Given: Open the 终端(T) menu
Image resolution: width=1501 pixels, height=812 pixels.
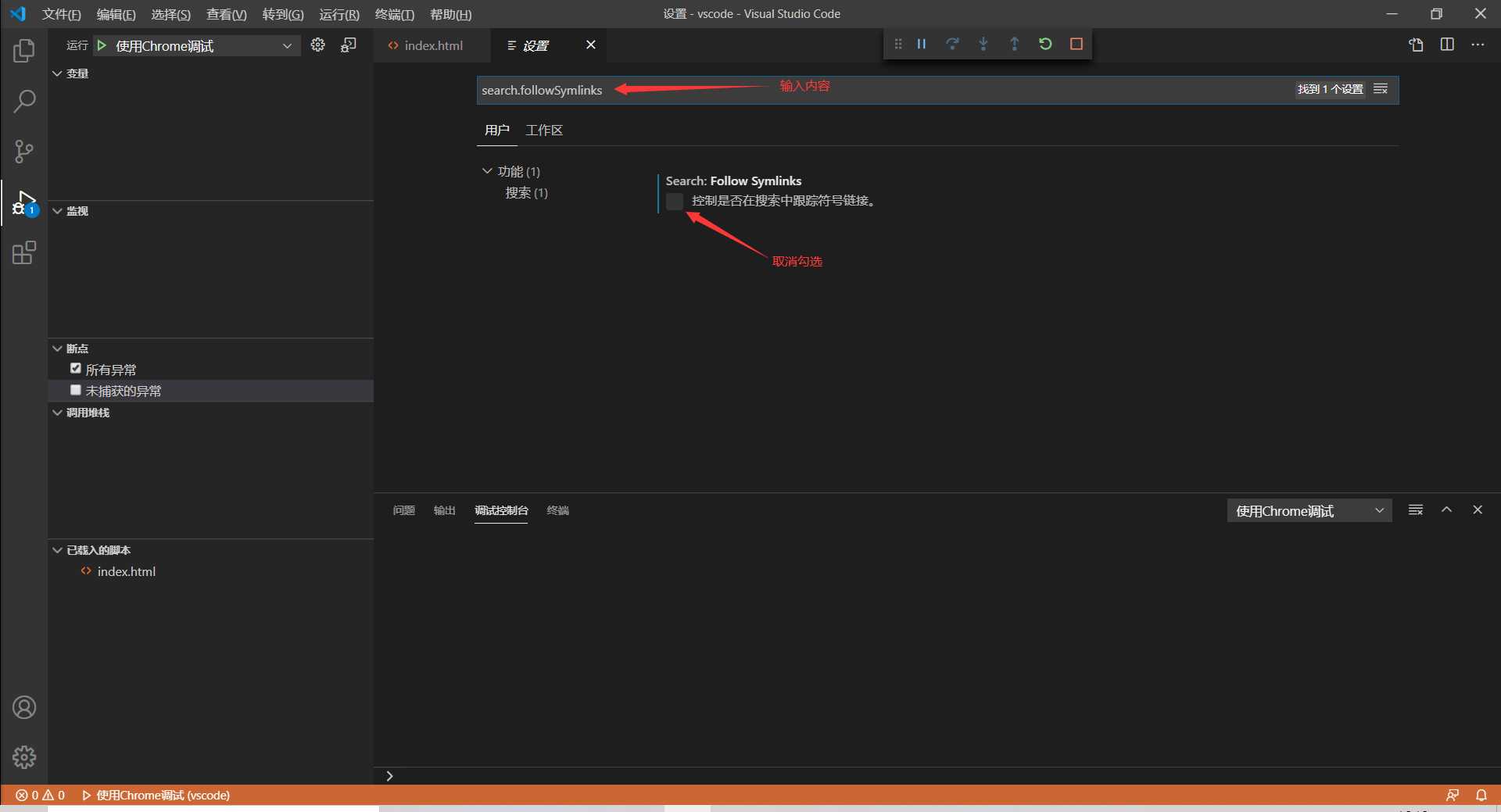Looking at the screenshot, I should tap(394, 14).
